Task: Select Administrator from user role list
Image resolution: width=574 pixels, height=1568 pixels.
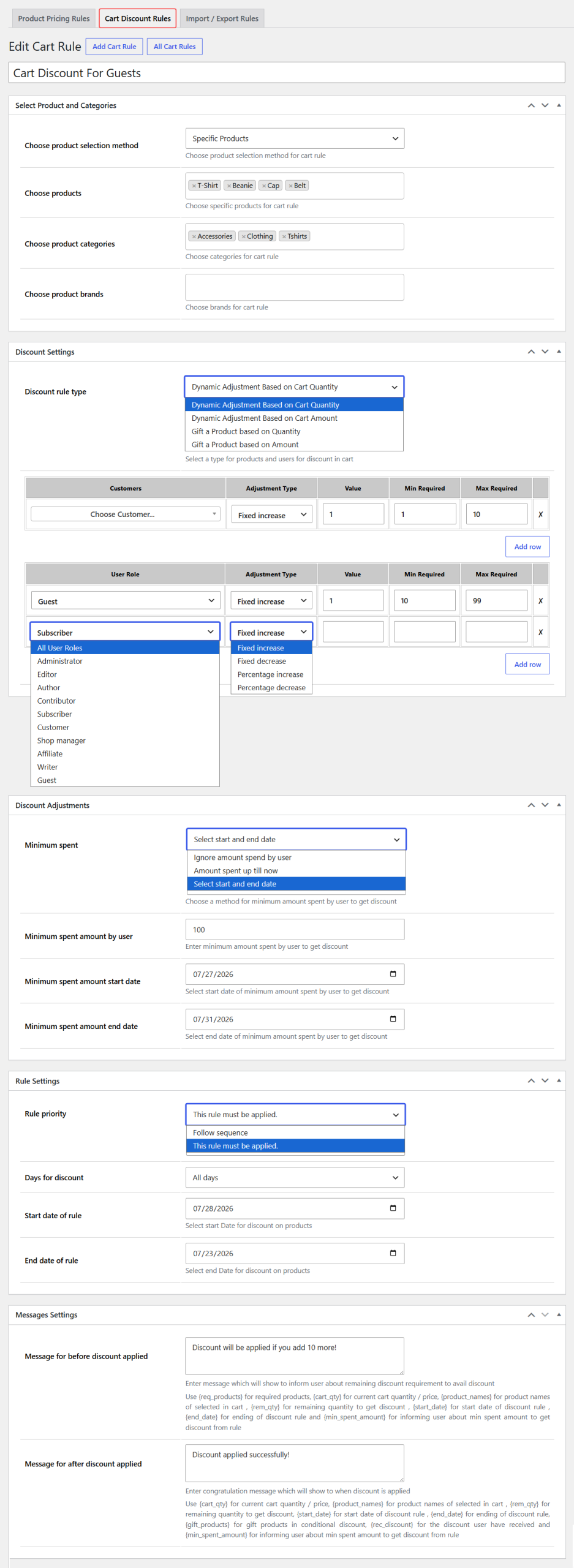Action: pos(125,661)
